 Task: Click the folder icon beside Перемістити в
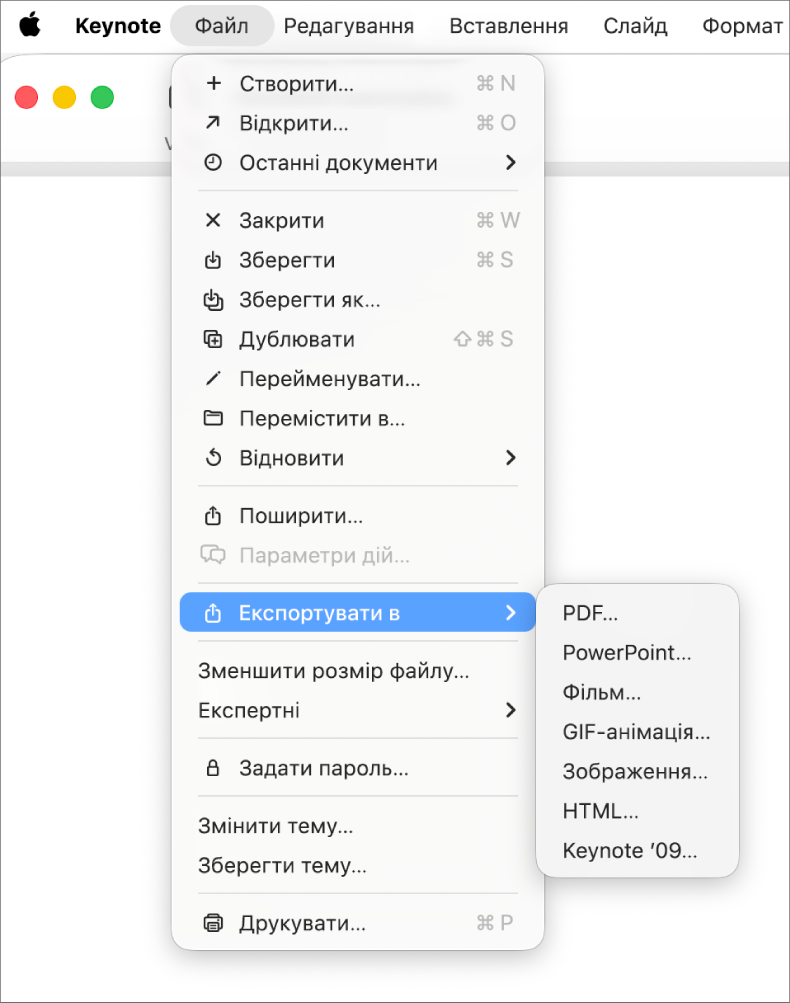click(x=213, y=418)
